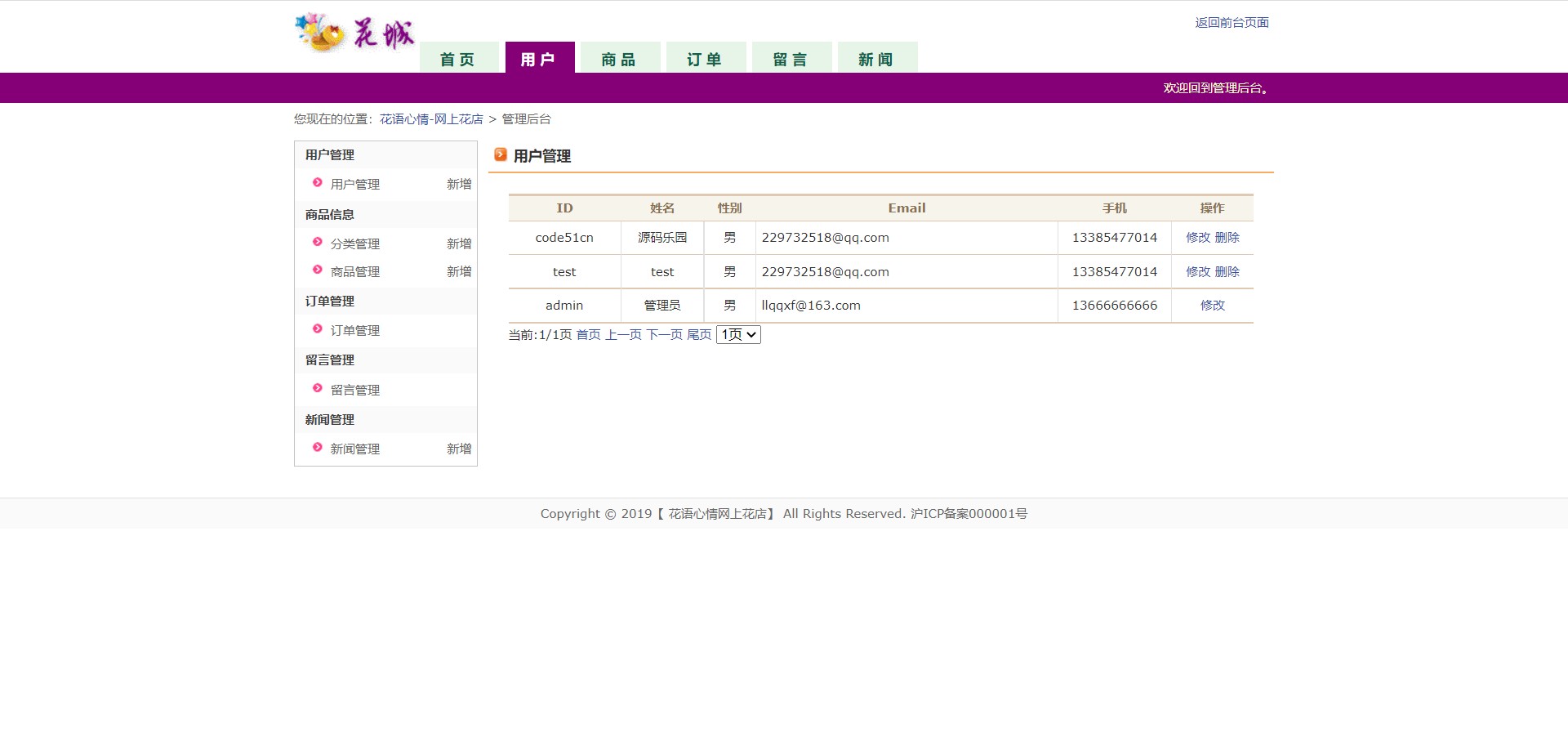Image resolution: width=1568 pixels, height=737 pixels.
Task: Click the copyright footer text
Action: tap(784, 514)
